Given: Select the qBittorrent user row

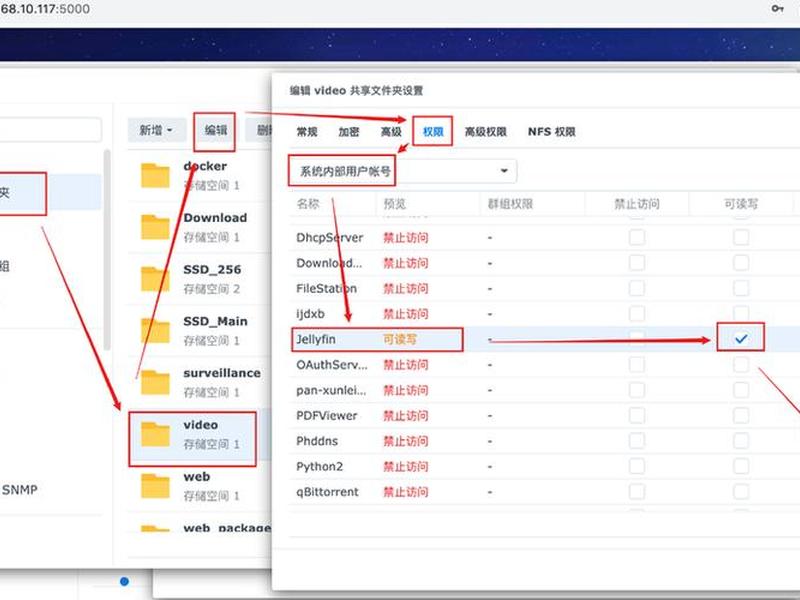Looking at the screenshot, I should point(544,492).
